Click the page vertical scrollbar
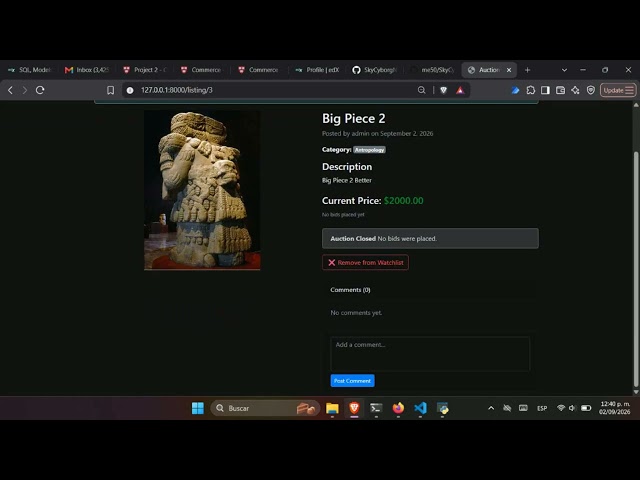The width and height of the screenshot is (640, 480). point(636,269)
